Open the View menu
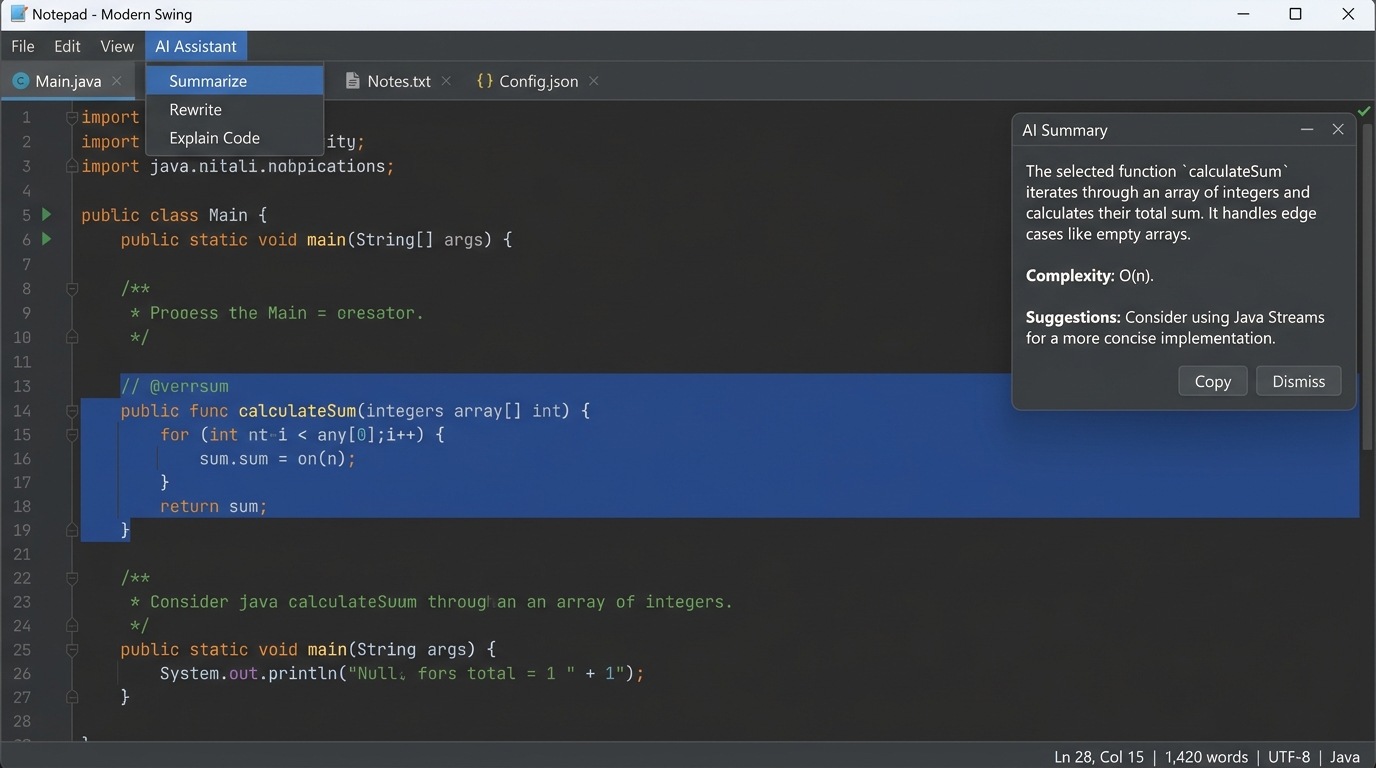The height and width of the screenshot is (768, 1376). (x=117, y=46)
